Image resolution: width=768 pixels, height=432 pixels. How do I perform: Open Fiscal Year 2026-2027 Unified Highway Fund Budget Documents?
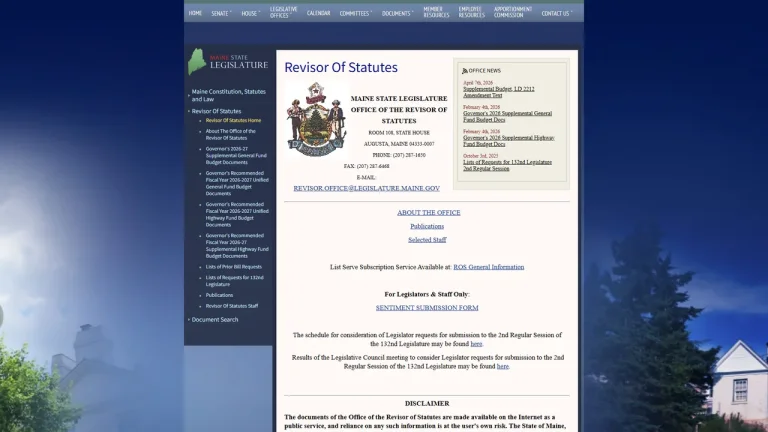pyautogui.click(x=237, y=215)
